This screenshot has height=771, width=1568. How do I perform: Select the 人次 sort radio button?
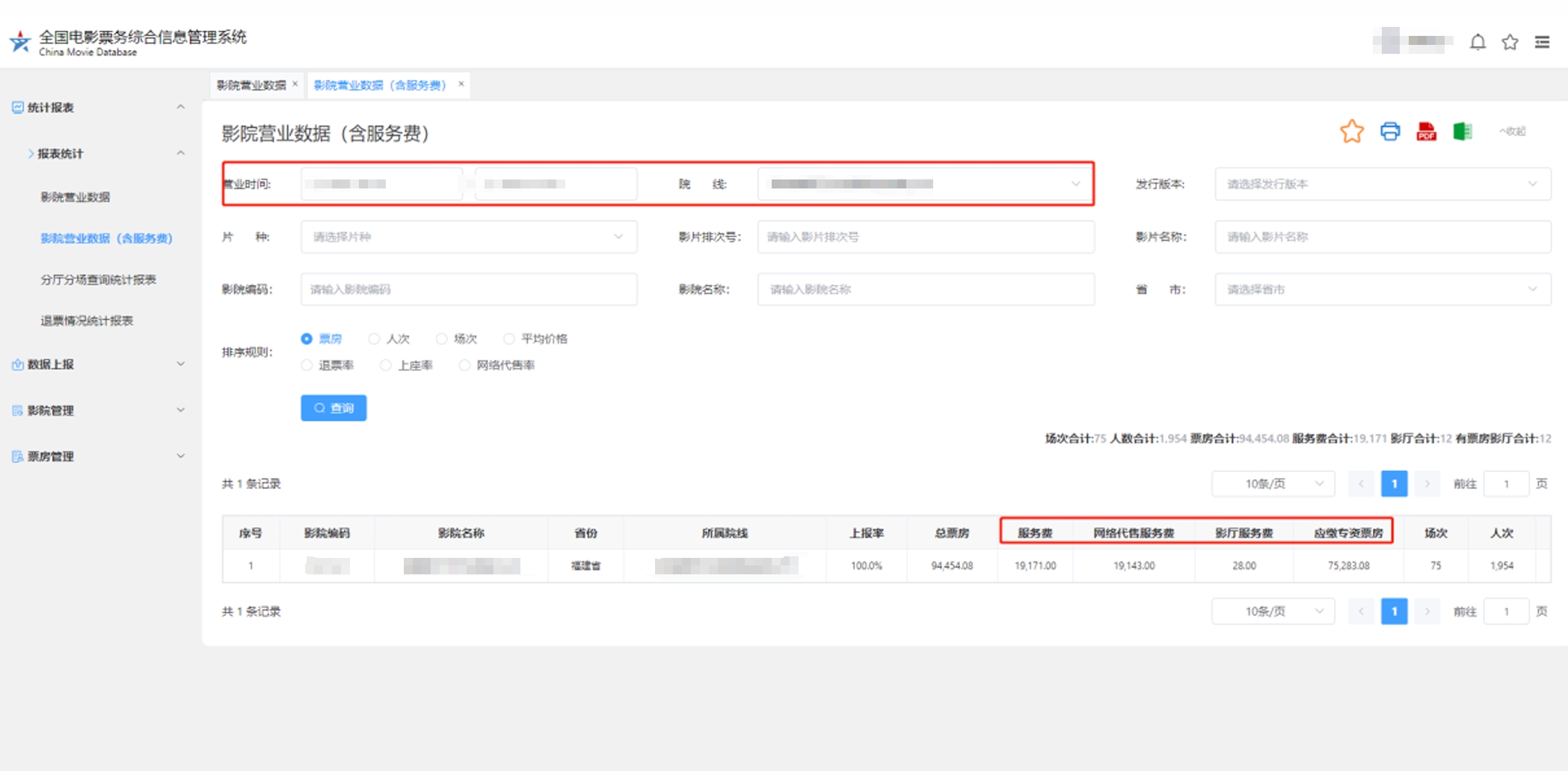pyautogui.click(x=375, y=339)
